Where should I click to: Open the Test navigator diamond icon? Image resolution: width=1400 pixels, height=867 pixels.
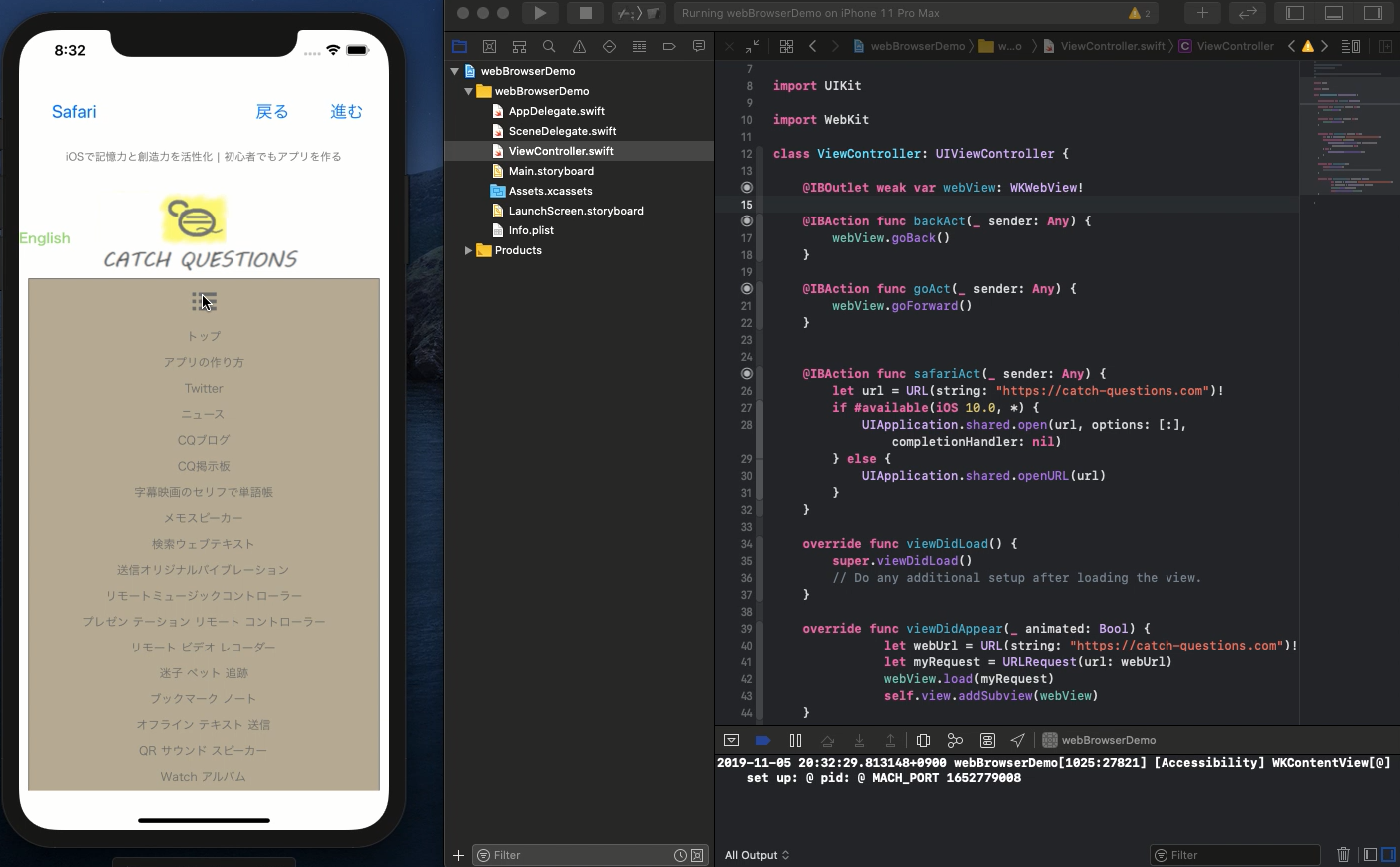pyautogui.click(x=609, y=46)
